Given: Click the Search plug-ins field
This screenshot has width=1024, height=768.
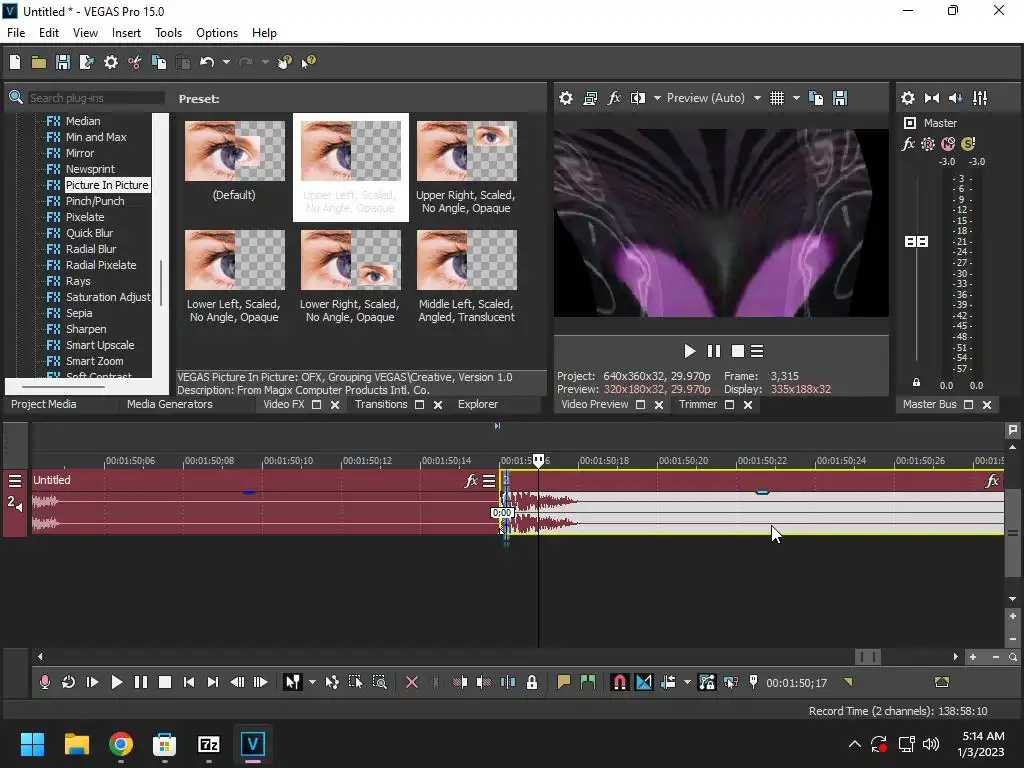Looking at the screenshot, I should click(x=95, y=98).
